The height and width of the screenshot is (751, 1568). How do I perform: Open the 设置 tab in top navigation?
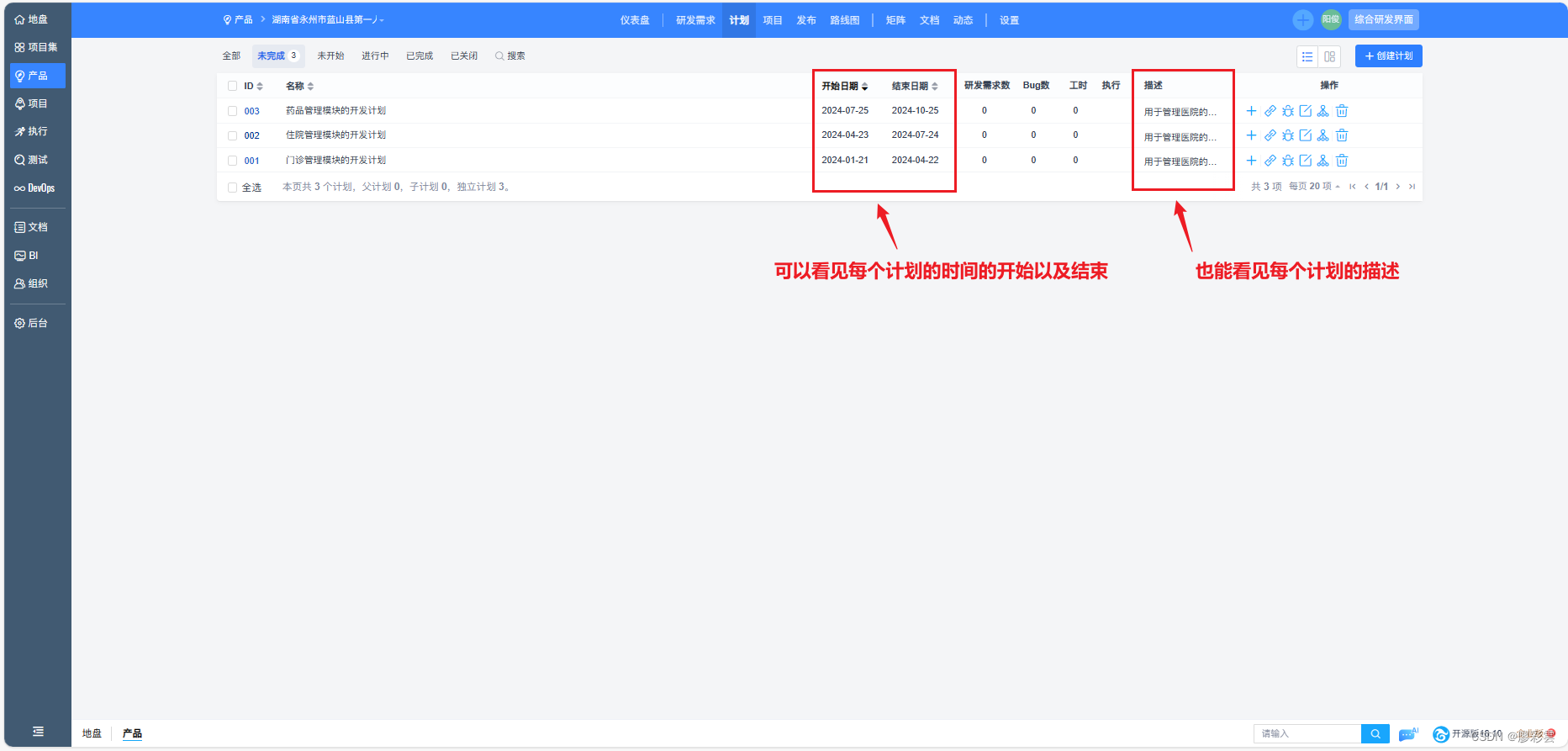1009,20
